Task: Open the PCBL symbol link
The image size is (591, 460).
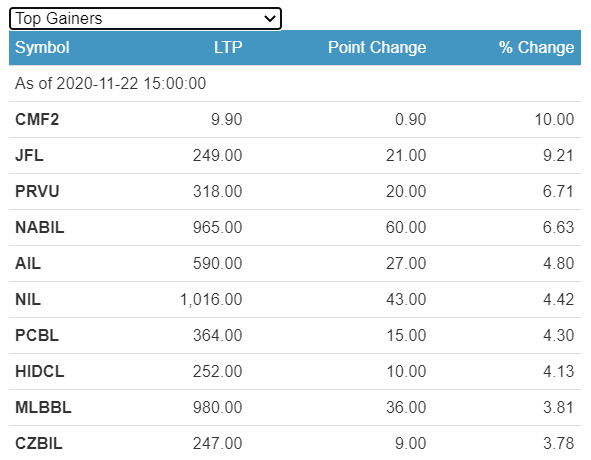Action: [x=37, y=335]
